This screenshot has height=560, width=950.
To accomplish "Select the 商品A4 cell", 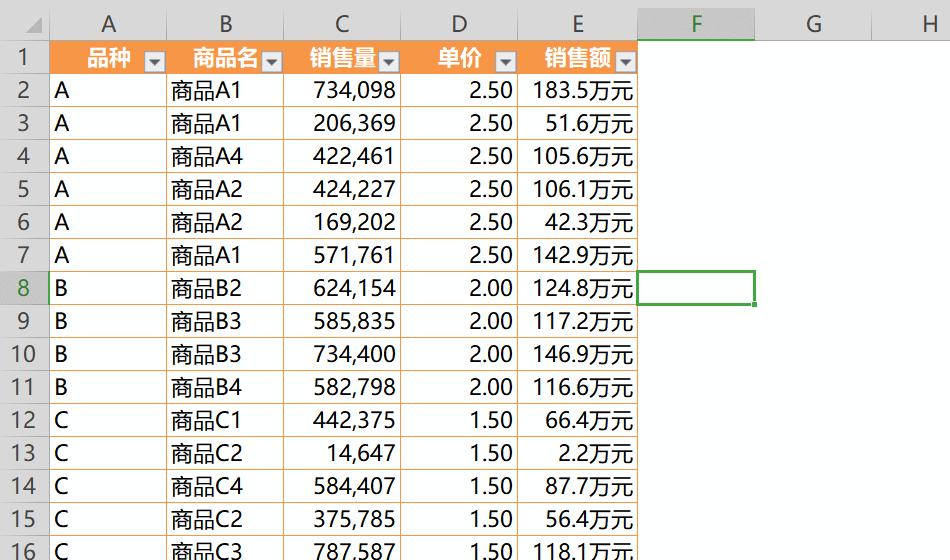I will point(225,156).
